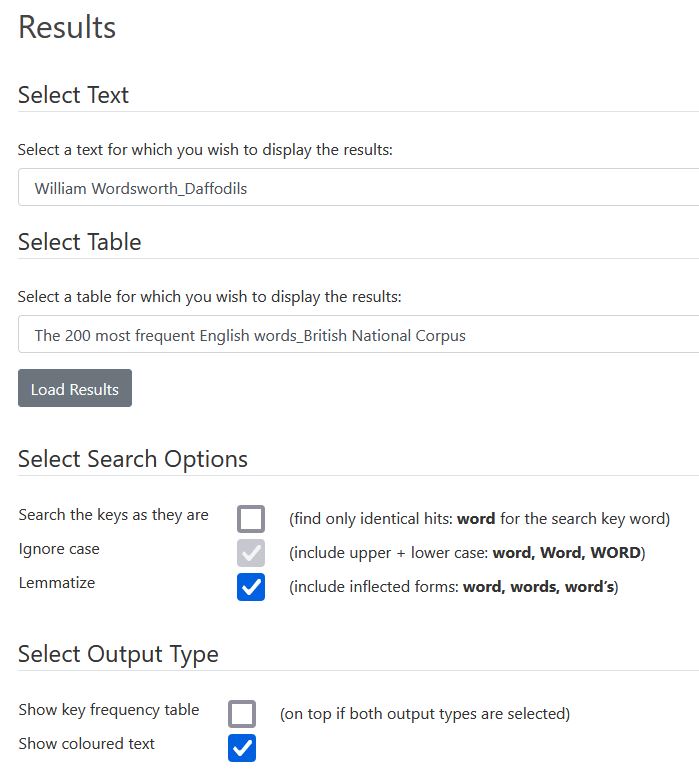Disable the Show coloured text checkbox
This screenshot has height=774, width=699.
coord(242,747)
